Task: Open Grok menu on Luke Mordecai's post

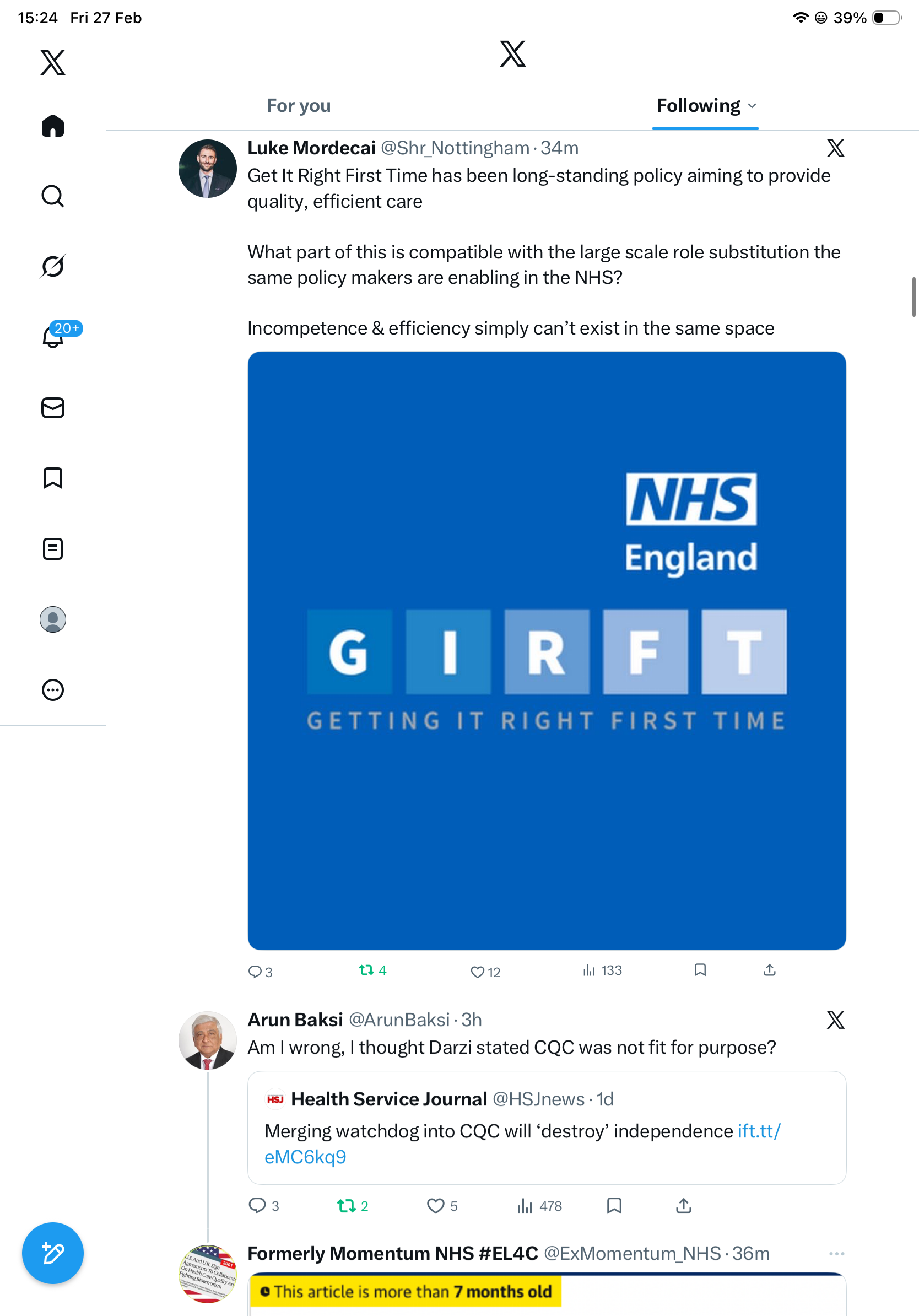Action: 835,148
